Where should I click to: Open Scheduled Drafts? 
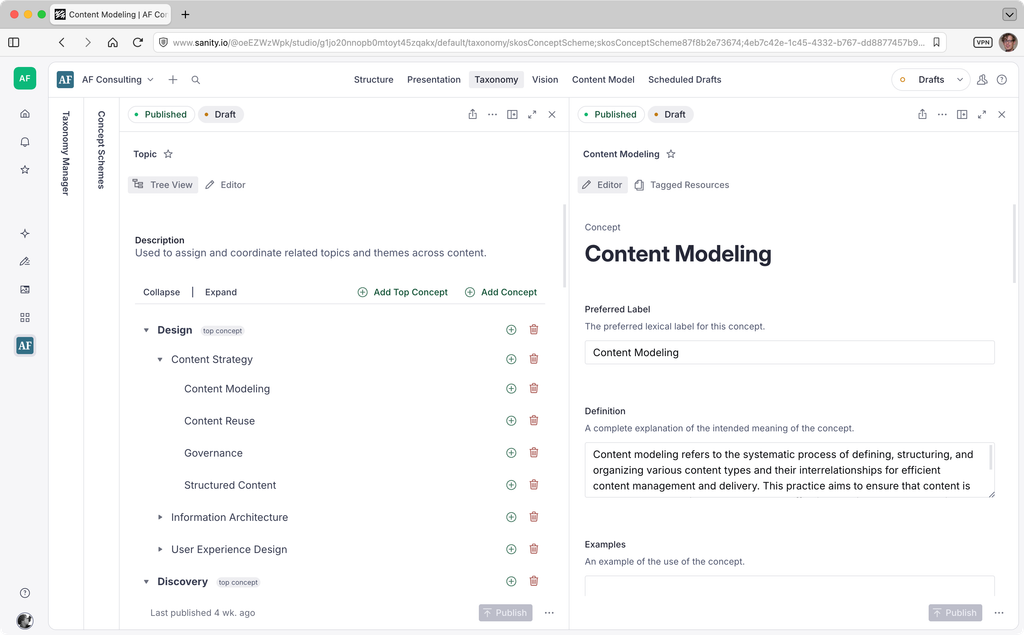(684, 80)
